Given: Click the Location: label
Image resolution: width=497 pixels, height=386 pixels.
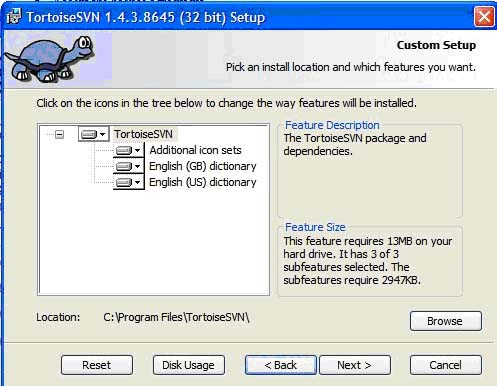Looking at the screenshot, I should [x=58, y=317].
